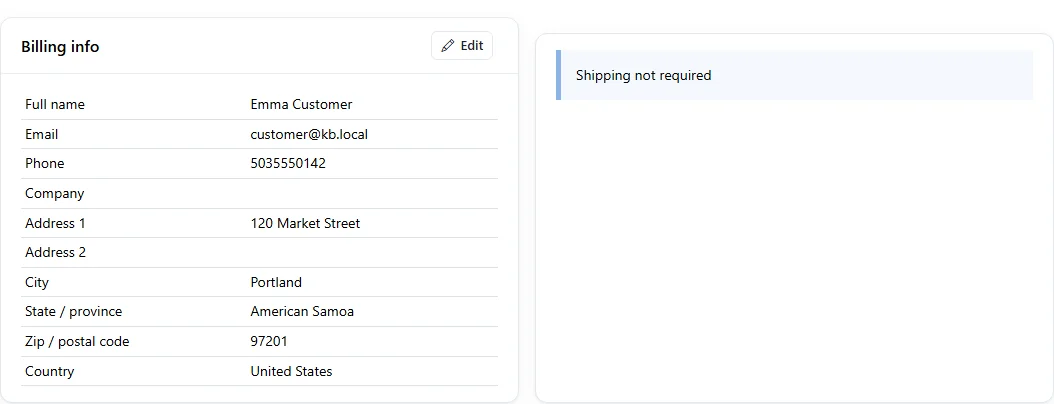Screen dimensions: 1054x404
Task: Click the City field label
Action: [37, 282]
